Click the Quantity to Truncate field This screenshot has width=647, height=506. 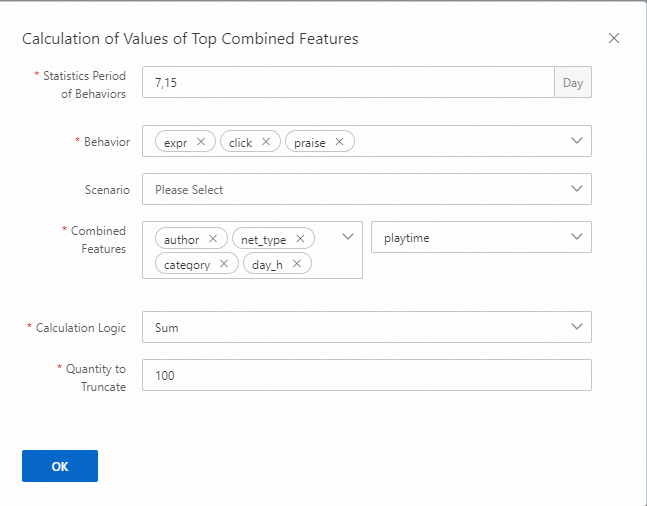click(x=366, y=375)
